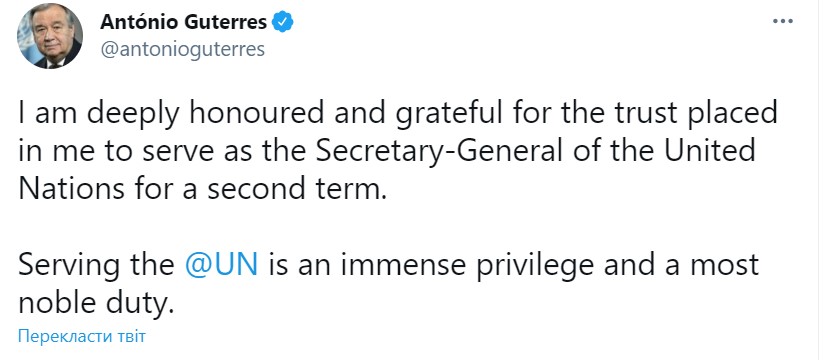
Task: Click "noble duty" at tweet end
Action: (97, 304)
